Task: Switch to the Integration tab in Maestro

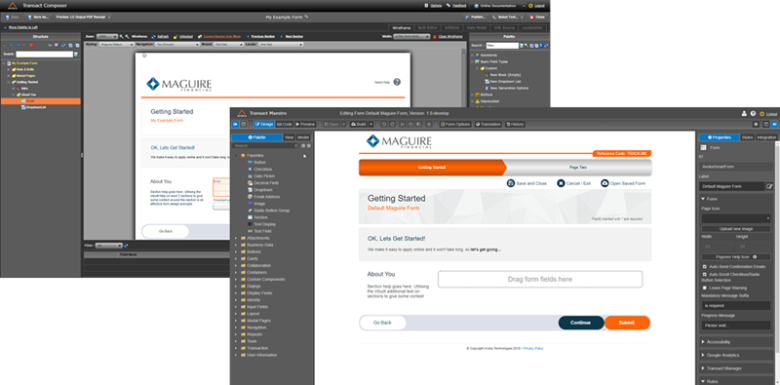Action: tap(767, 137)
